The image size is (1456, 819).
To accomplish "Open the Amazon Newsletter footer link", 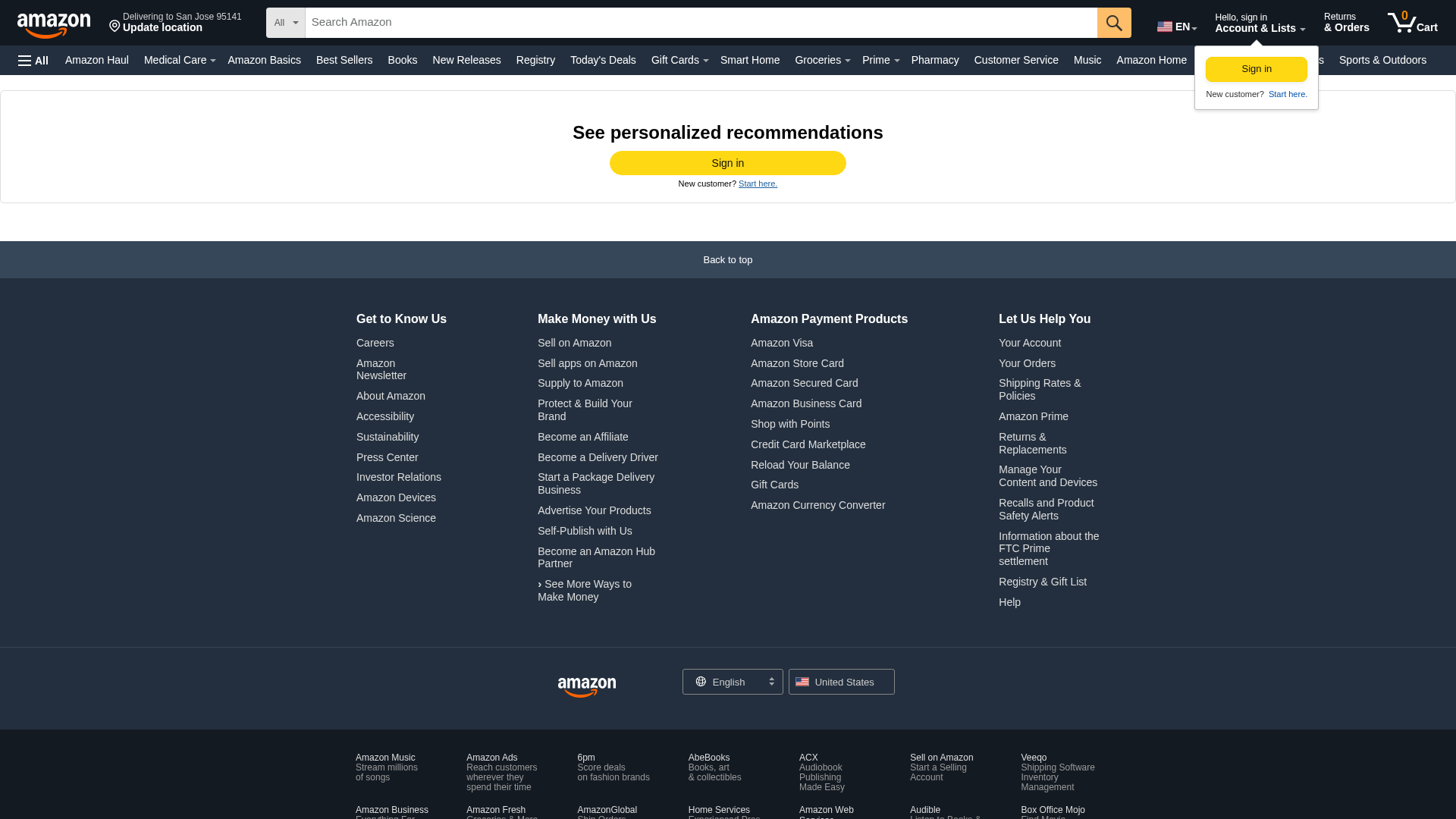I will pos(381,369).
